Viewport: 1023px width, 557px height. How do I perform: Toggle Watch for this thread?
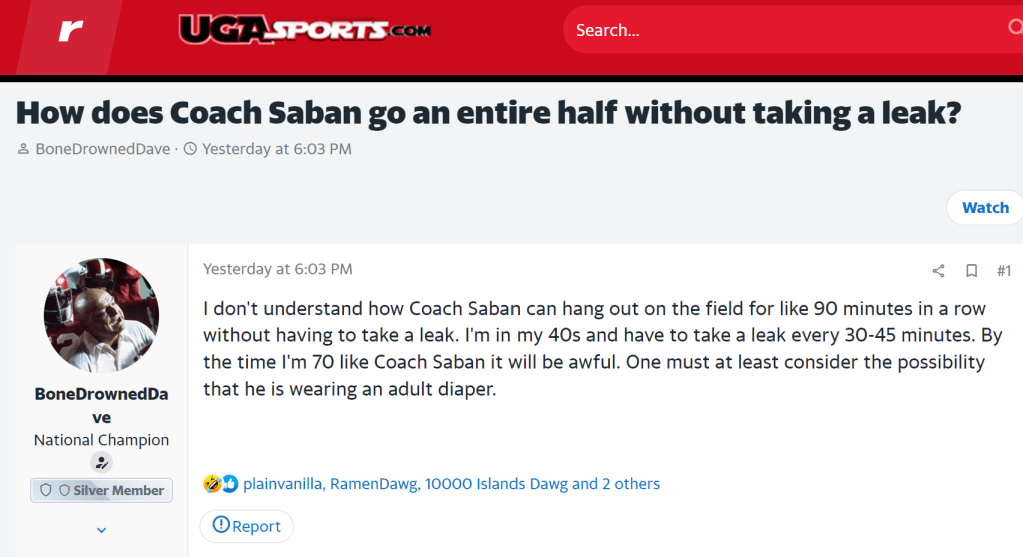pyautogui.click(x=984, y=208)
